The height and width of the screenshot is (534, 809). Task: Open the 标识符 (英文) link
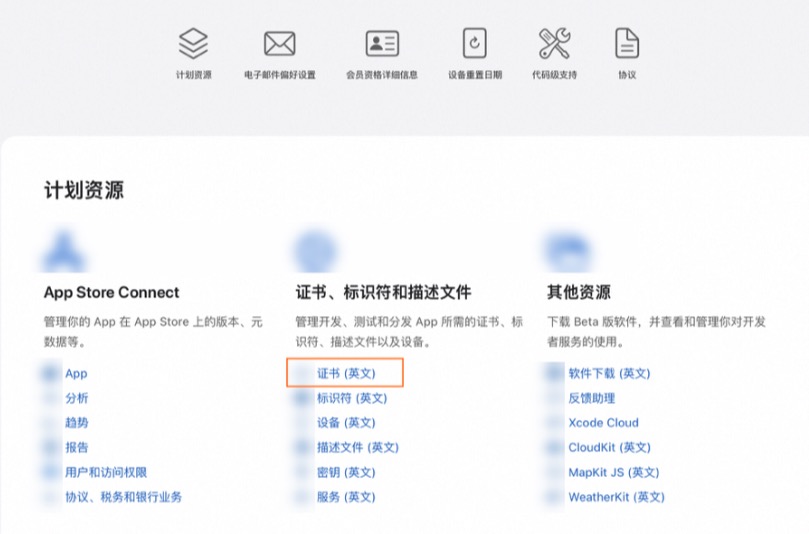(x=352, y=398)
